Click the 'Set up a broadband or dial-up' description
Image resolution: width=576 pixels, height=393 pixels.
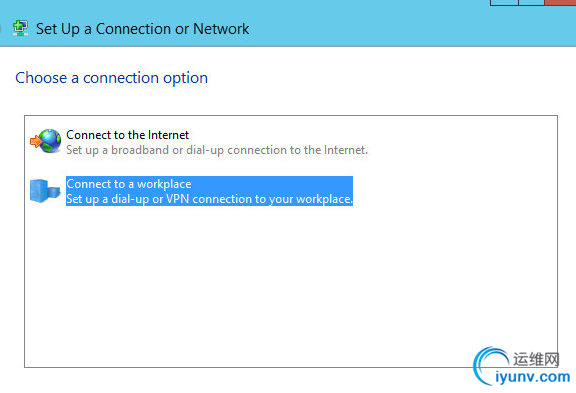[x=217, y=150]
